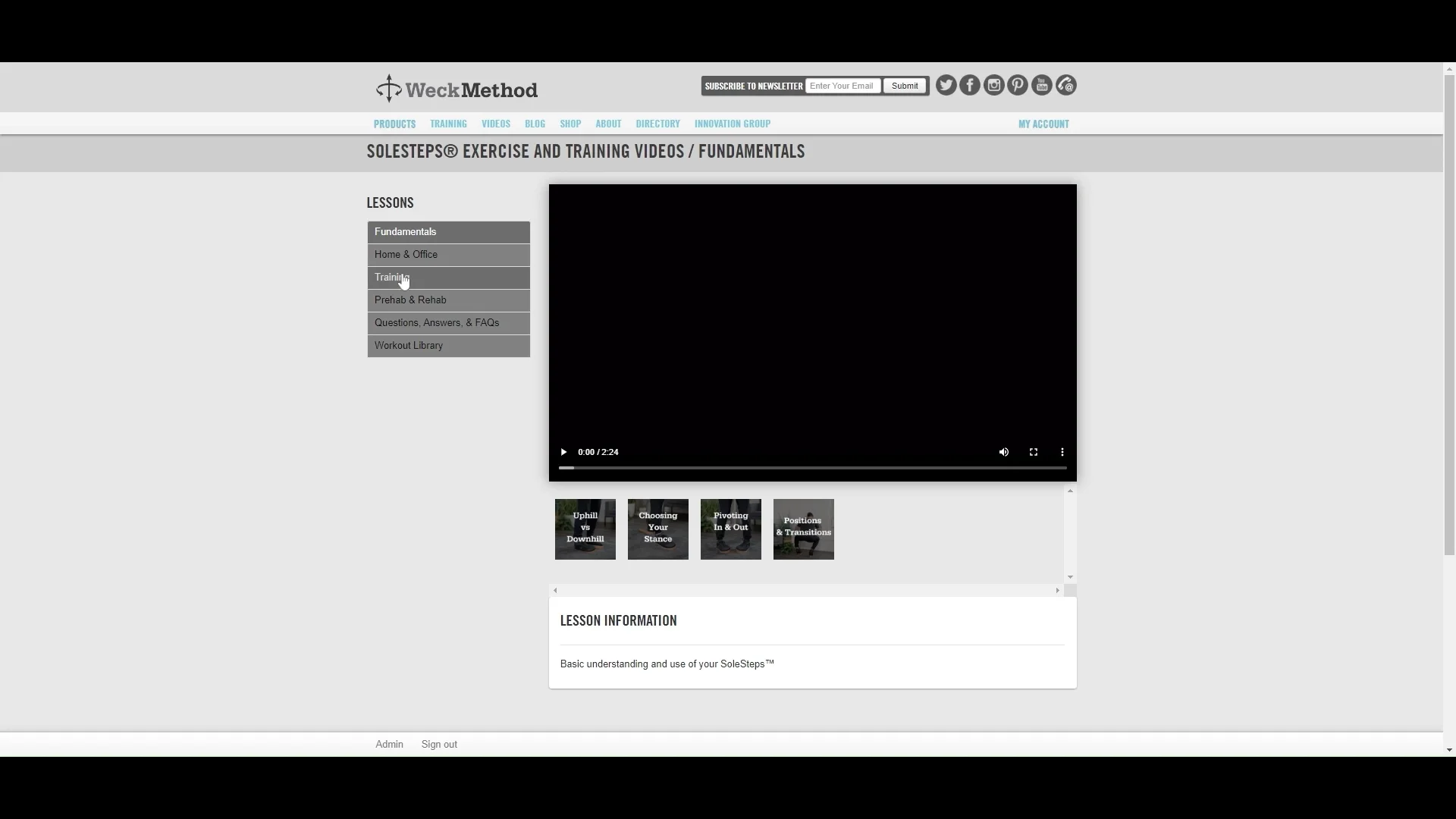1456x819 pixels.
Task: Mute the video volume
Action: point(1004,452)
